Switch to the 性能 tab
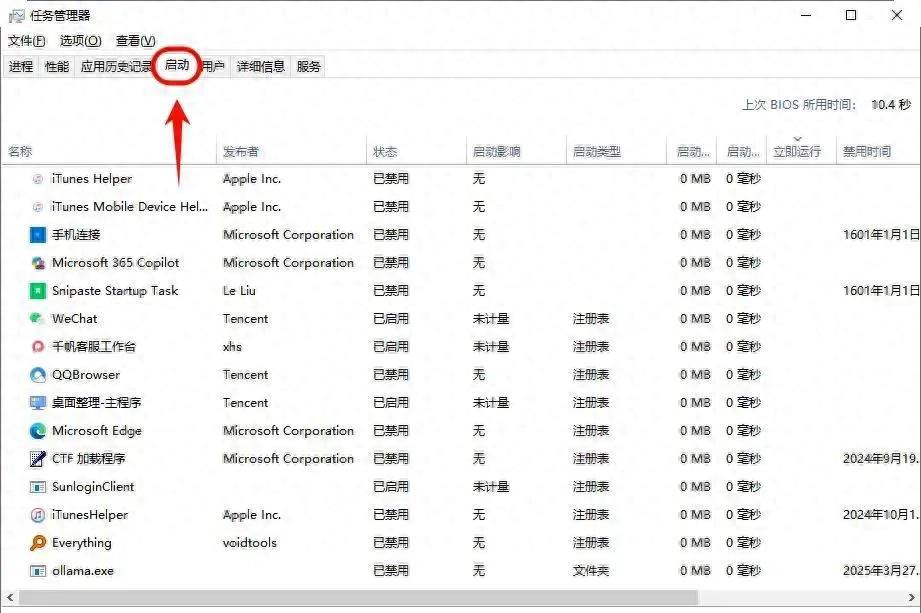This screenshot has width=921, height=613. click(x=56, y=66)
